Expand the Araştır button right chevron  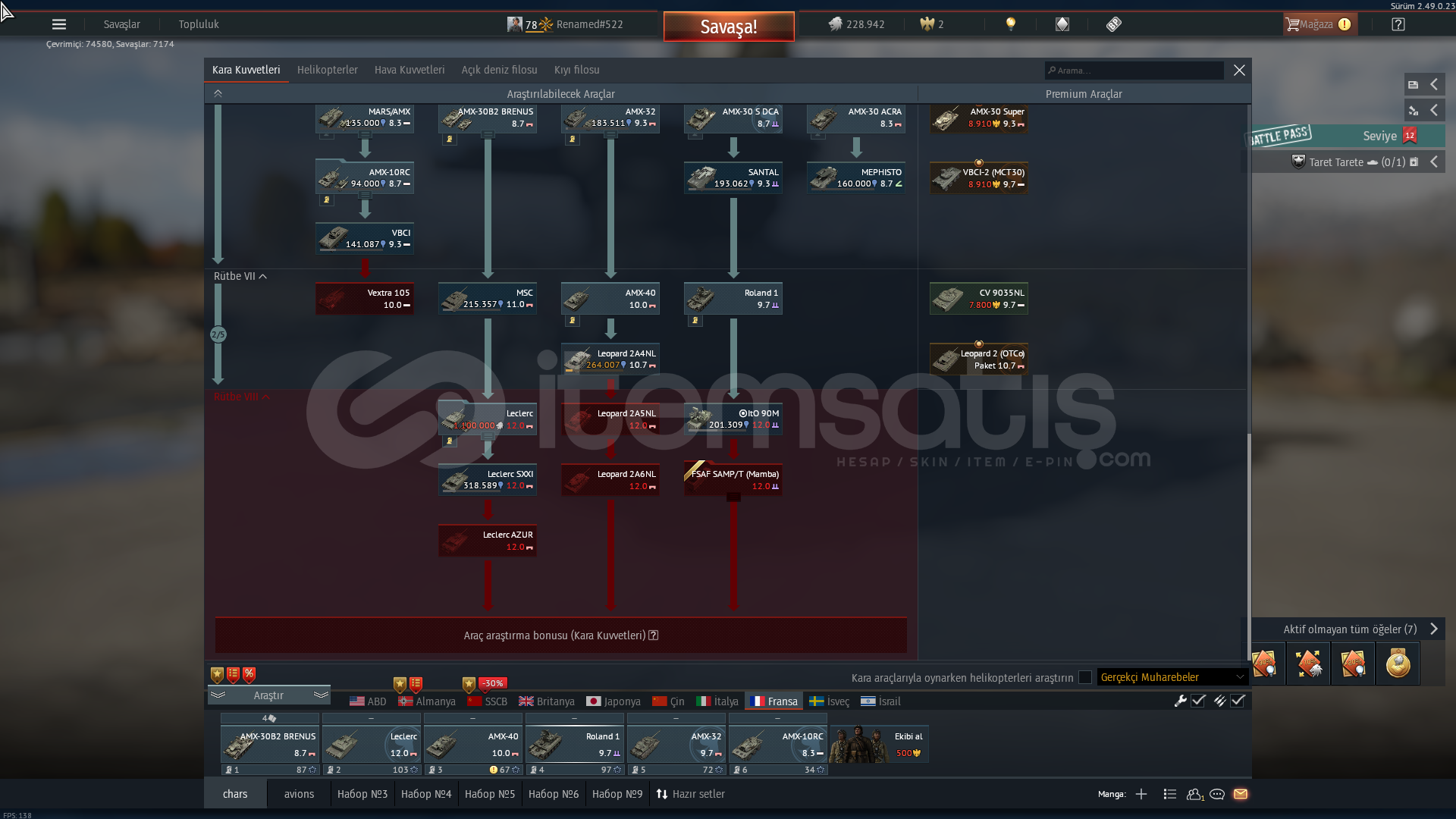pyautogui.click(x=321, y=695)
